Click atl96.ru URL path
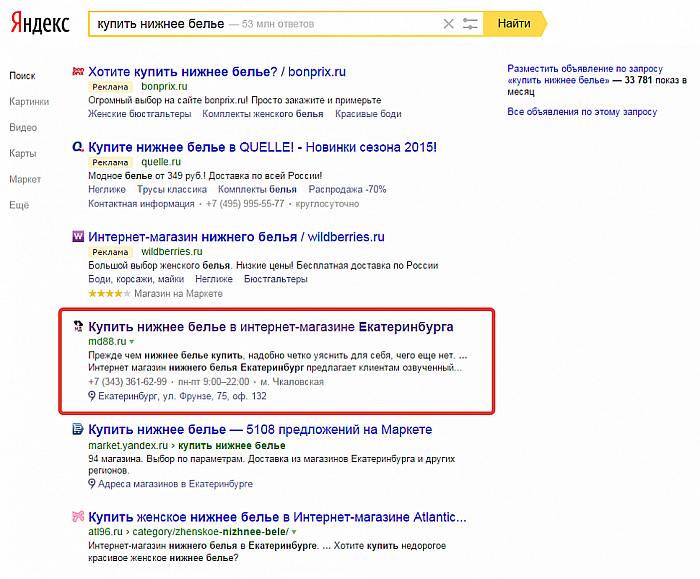Image resolution: width=700 pixels, height=579 pixels. pos(188,532)
